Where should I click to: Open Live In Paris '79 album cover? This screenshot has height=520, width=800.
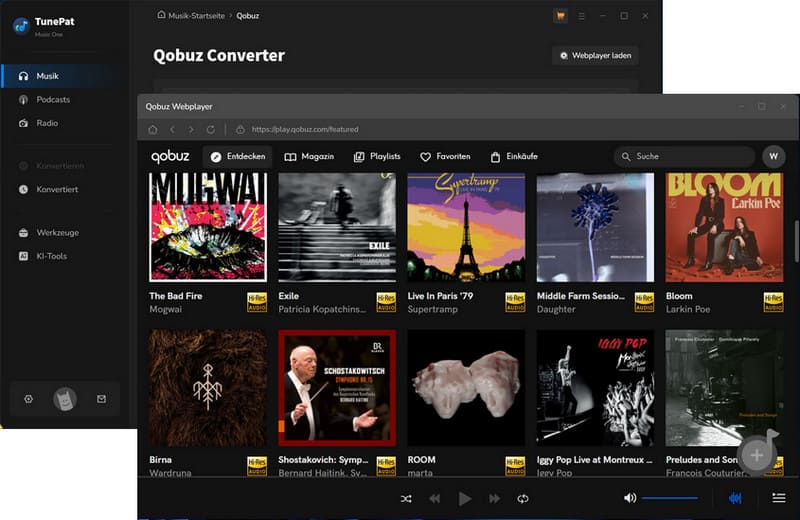pos(466,227)
